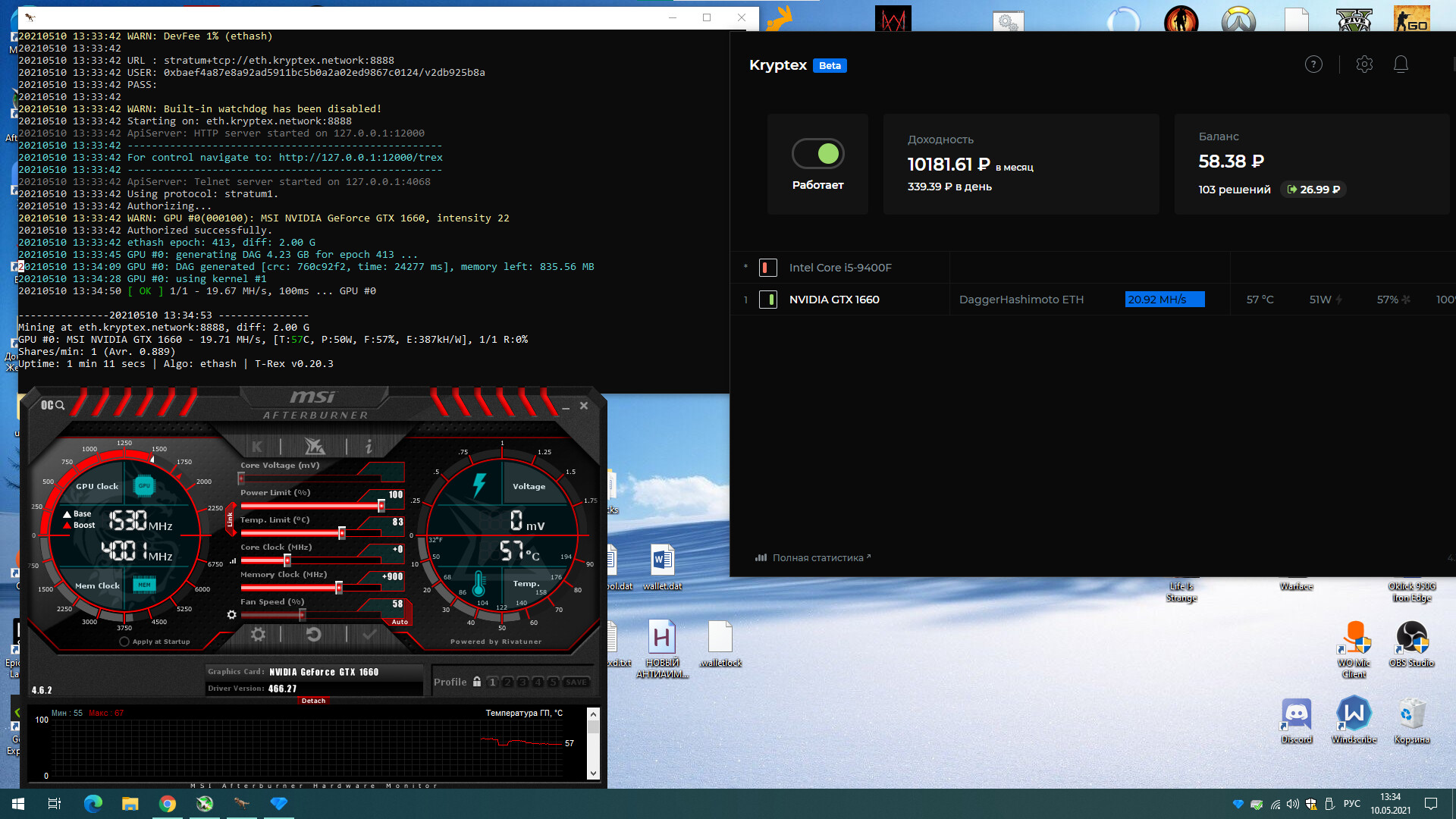The width and height of the screenshot is (1456, 819).
Task: Click the Afterburner MSI jet logo button
Action: pos(314,446)
